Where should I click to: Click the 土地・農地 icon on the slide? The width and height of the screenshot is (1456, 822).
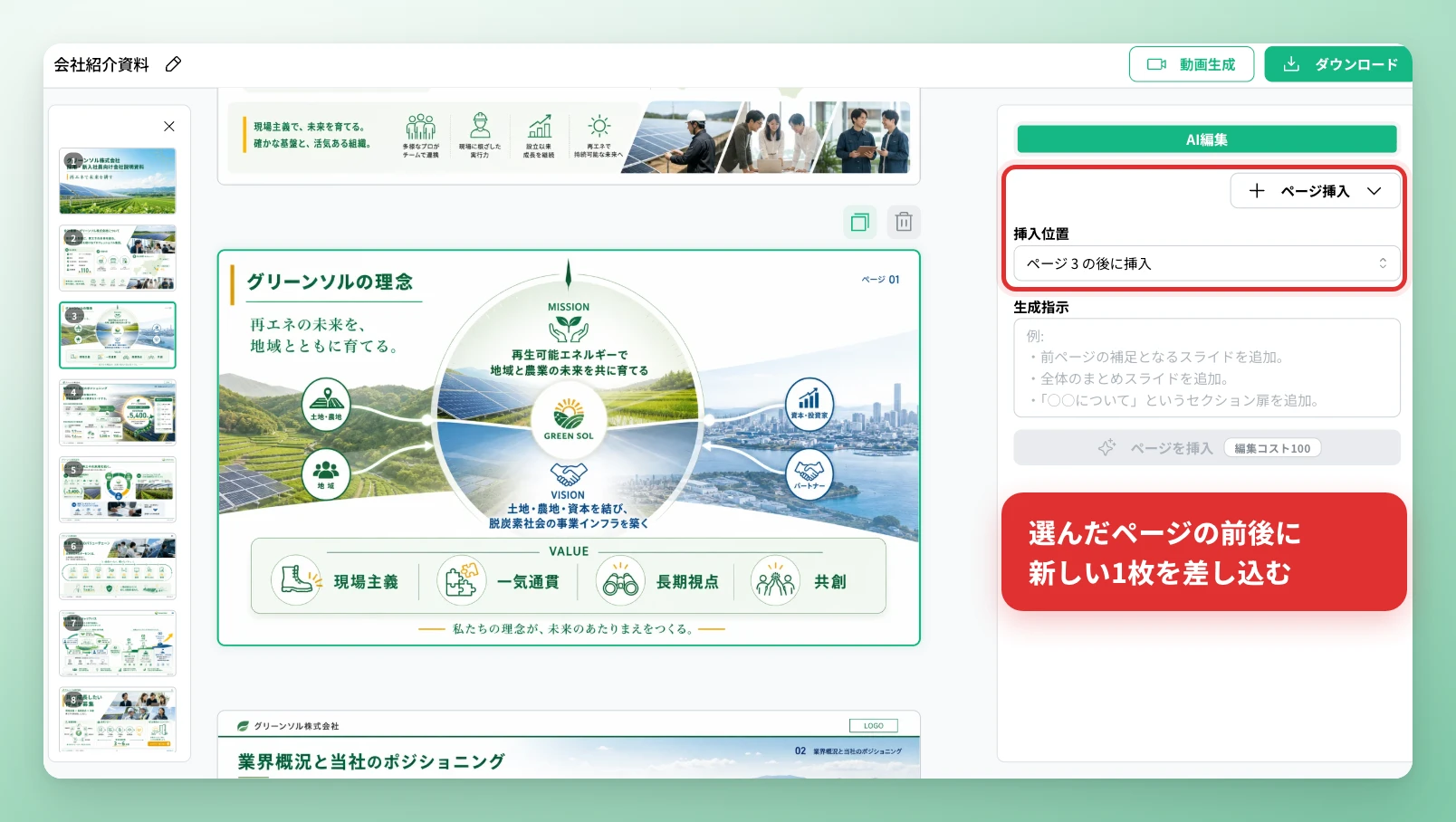326,404
